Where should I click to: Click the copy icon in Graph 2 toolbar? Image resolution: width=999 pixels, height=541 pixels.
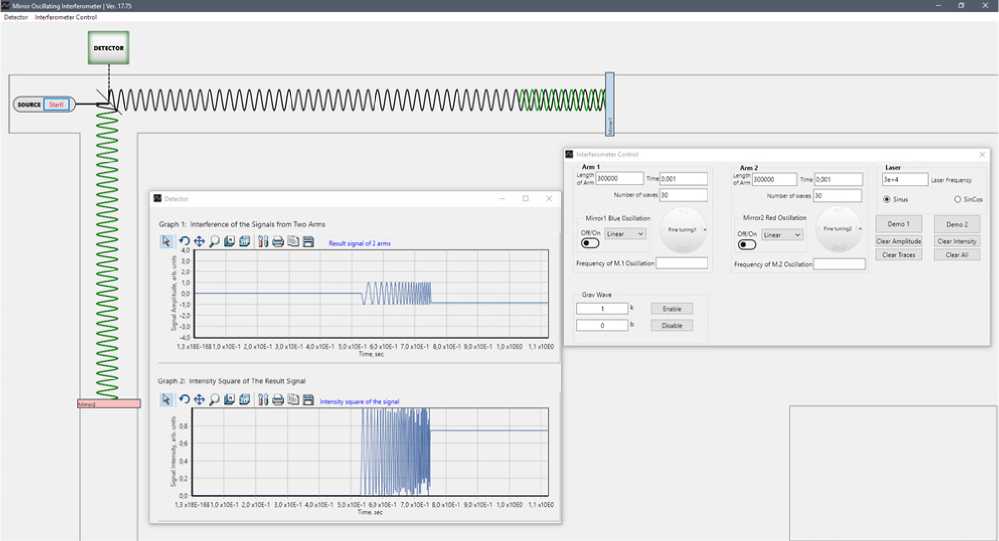[293, 400]
